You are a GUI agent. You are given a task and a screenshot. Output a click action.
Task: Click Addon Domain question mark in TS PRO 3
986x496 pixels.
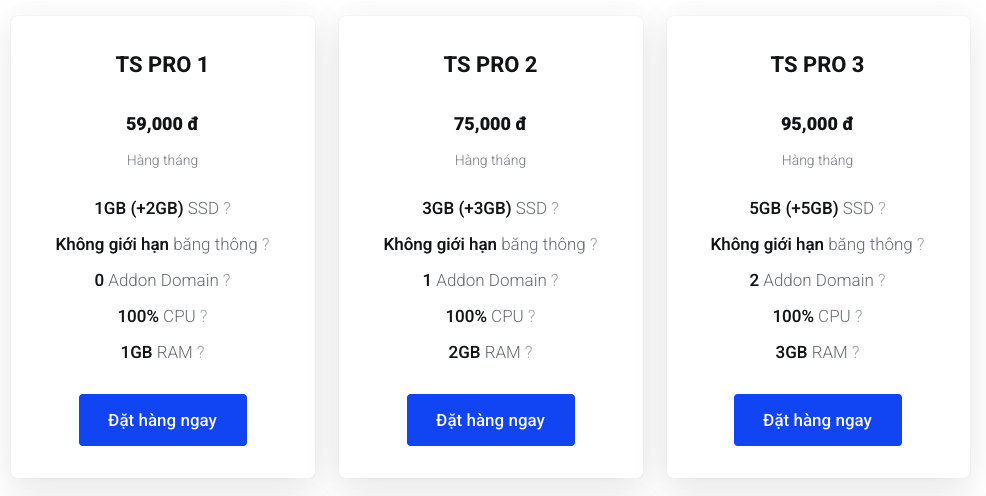[x=882, y=280]
